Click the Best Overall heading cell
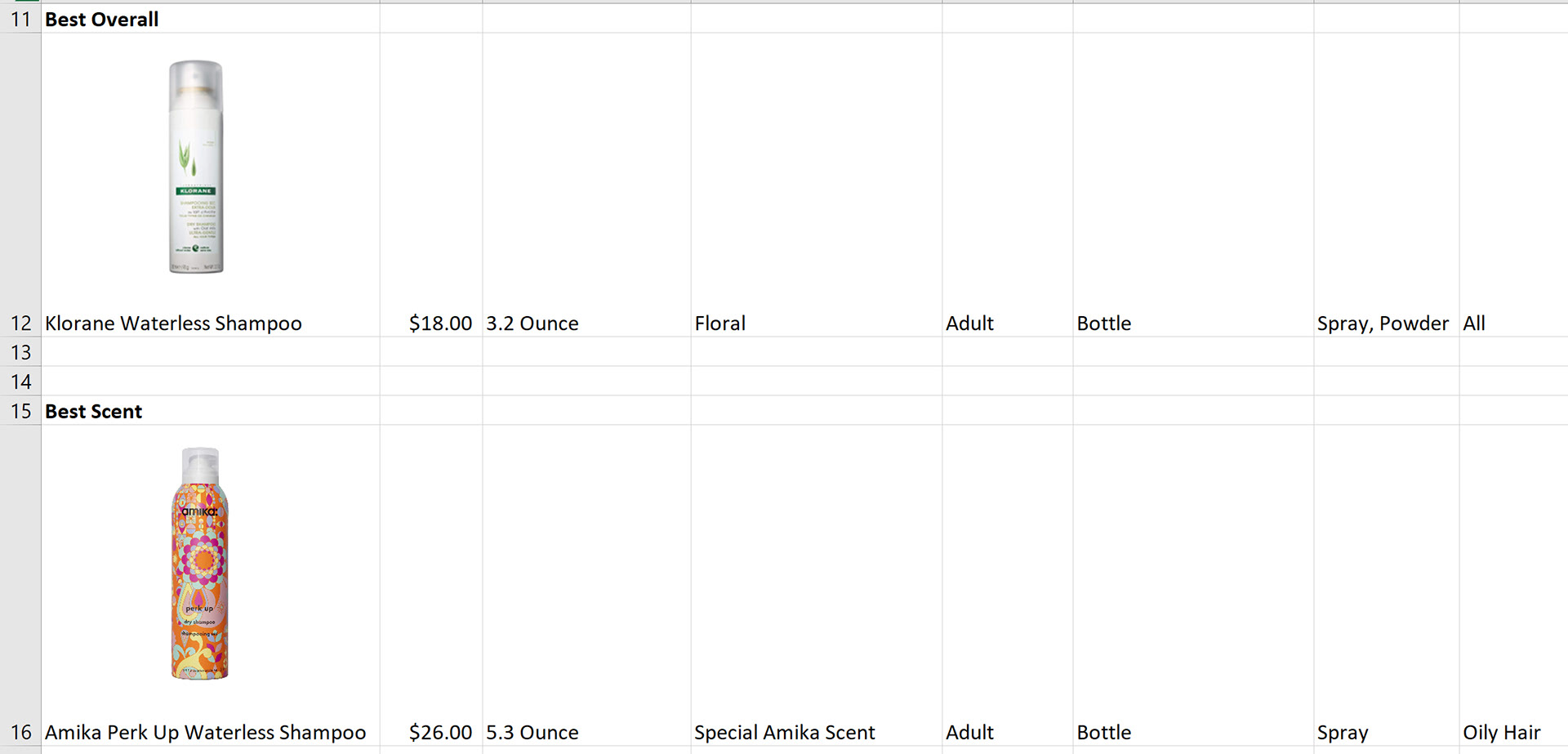Screen dimensions: 1568x754 tap(211, 19)
